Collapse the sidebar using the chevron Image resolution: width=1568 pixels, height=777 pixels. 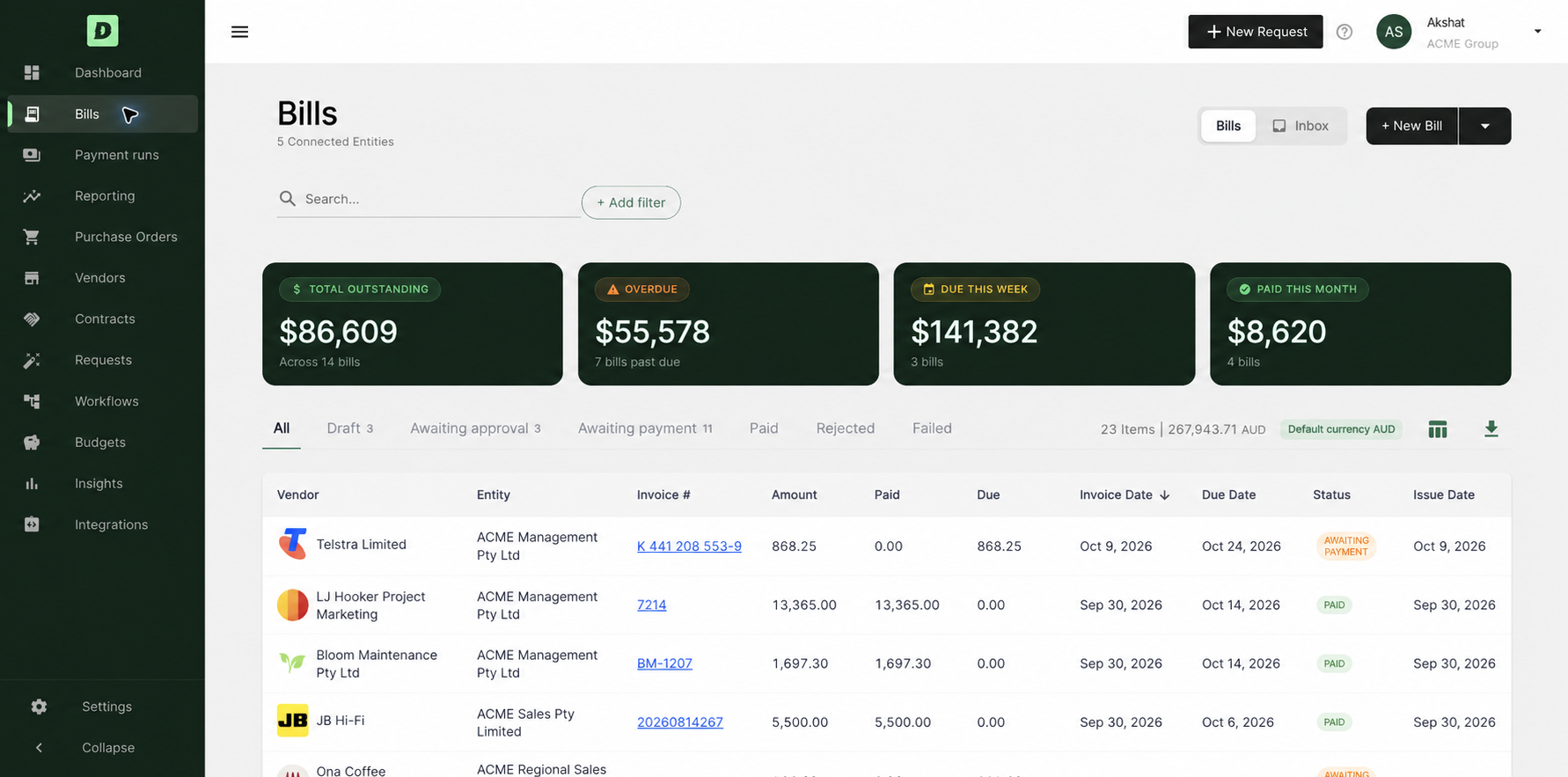click(x=39, y=748)
